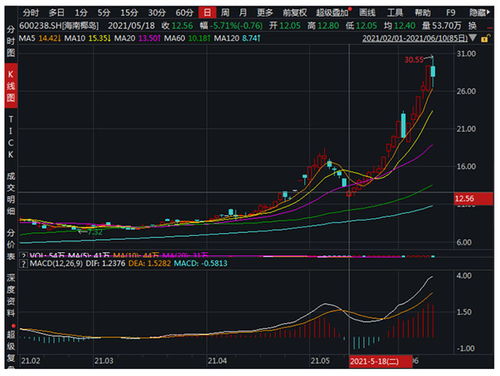Expand hidden panel via 隐藏 arrow
500x376 pixels.
point(480,13)
